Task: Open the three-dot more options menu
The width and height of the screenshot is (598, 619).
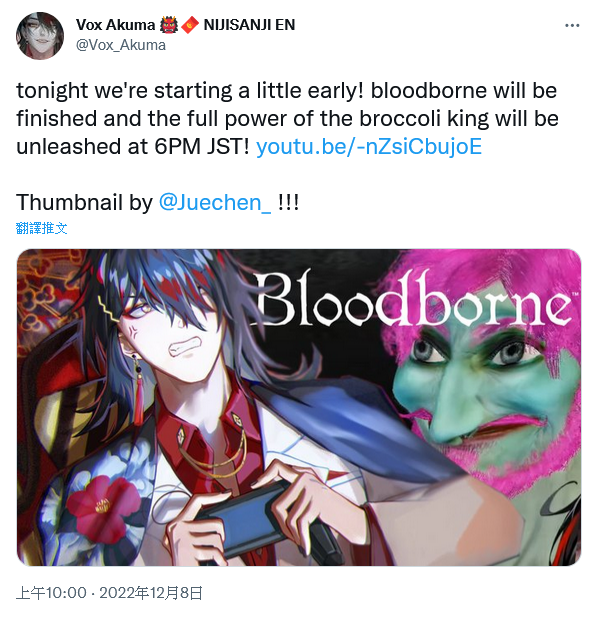Action: point(572,26)
